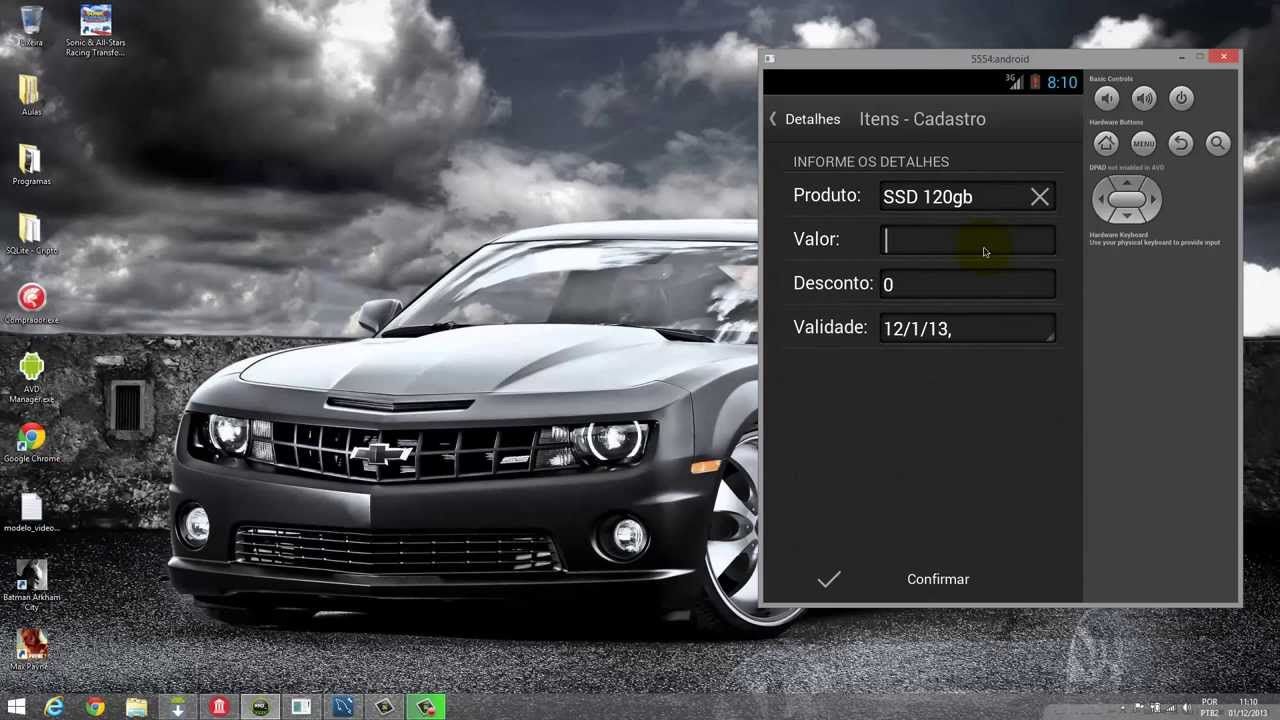The image size is (1280, 720).
Task: Click the empty Valor input field
Action: (967, 240)
